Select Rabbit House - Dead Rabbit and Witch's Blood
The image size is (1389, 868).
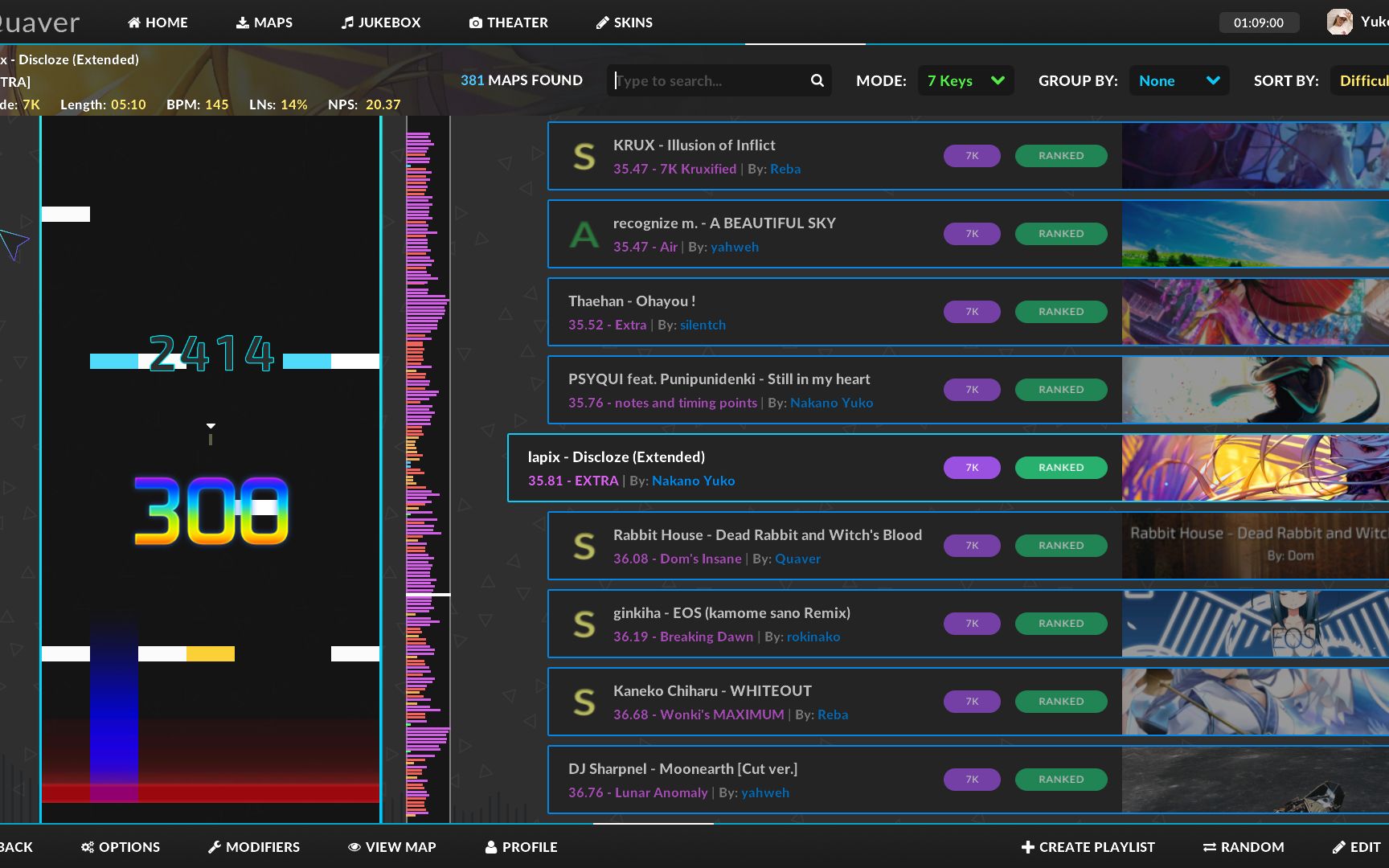pyautogui.click(x=968, y=546)
